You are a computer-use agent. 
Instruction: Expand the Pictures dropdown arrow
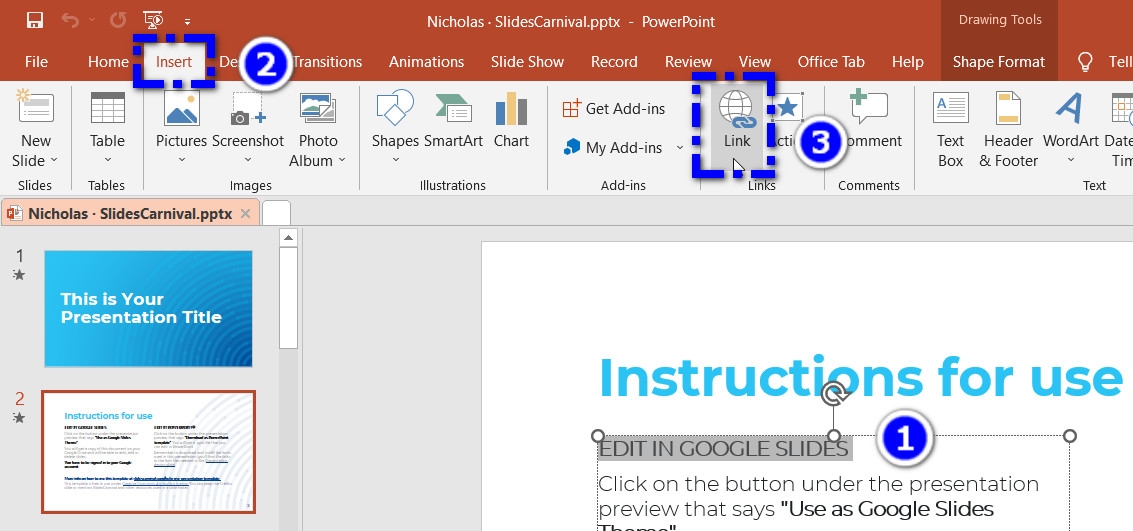pos(181,160)
